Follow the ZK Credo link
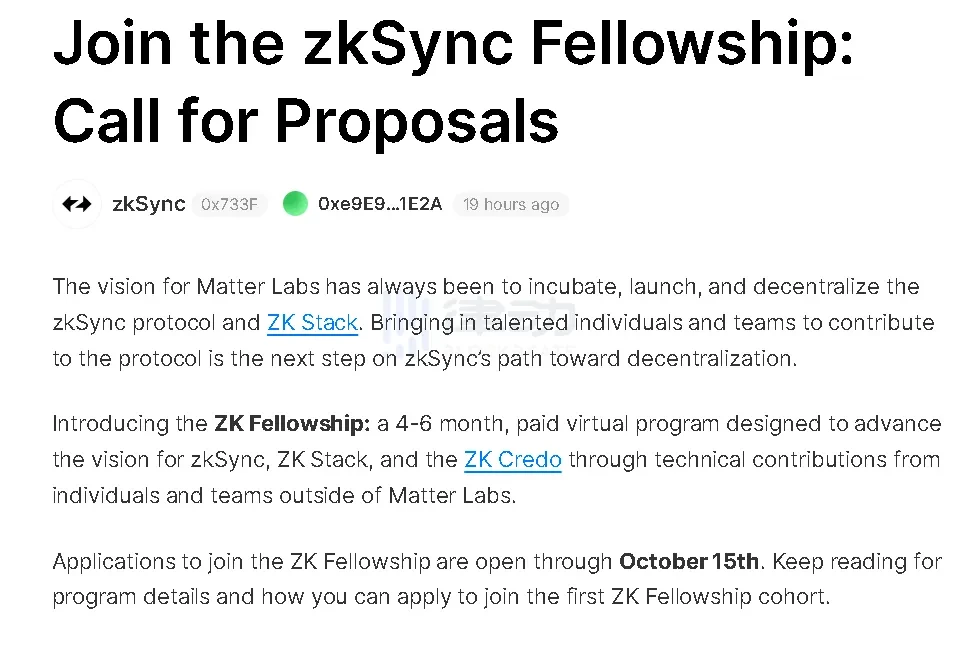Viewport: 959px width, 649px height. [512, 460]
